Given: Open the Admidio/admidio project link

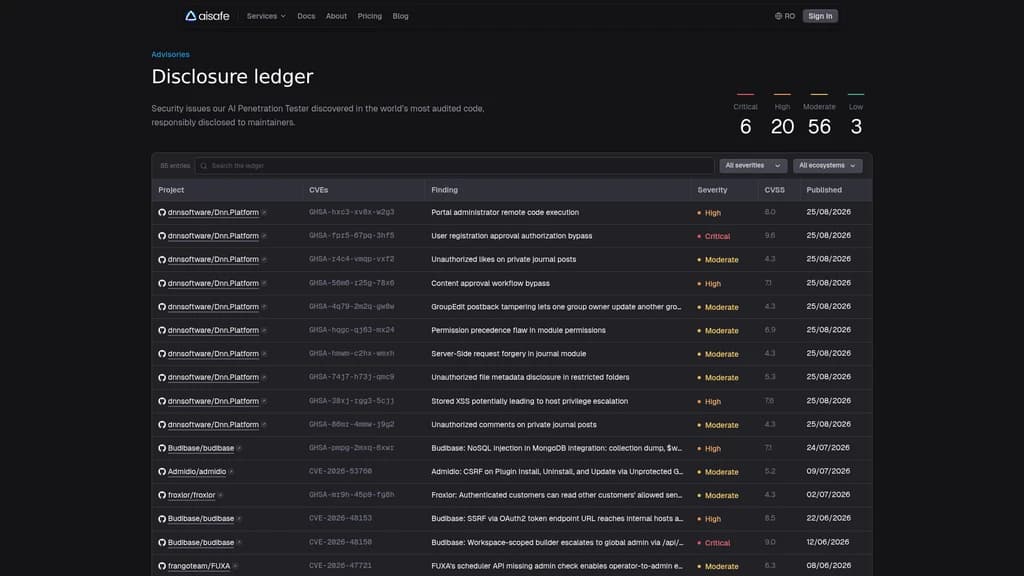Looking at the screenshot, I should (x=197, y=472).
